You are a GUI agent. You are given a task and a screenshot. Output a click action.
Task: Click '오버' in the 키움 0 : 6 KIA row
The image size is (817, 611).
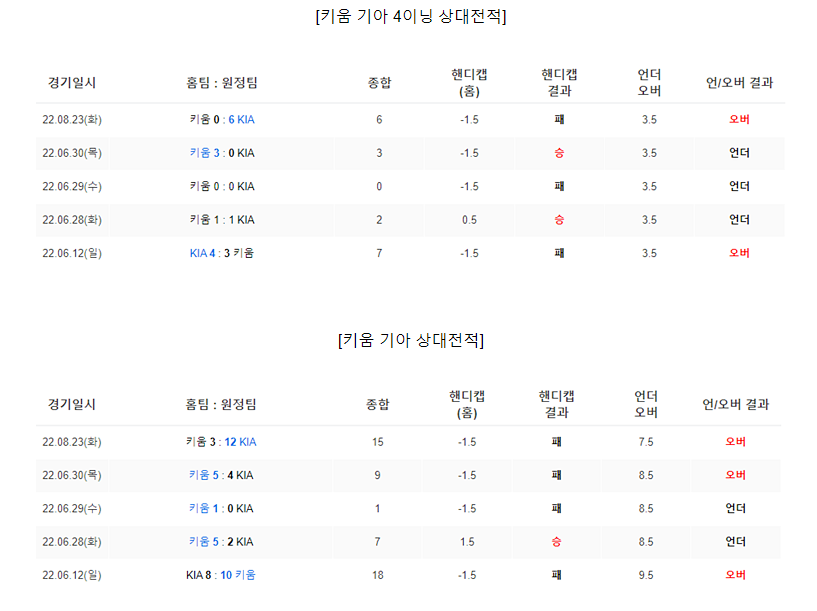[739, 119]
